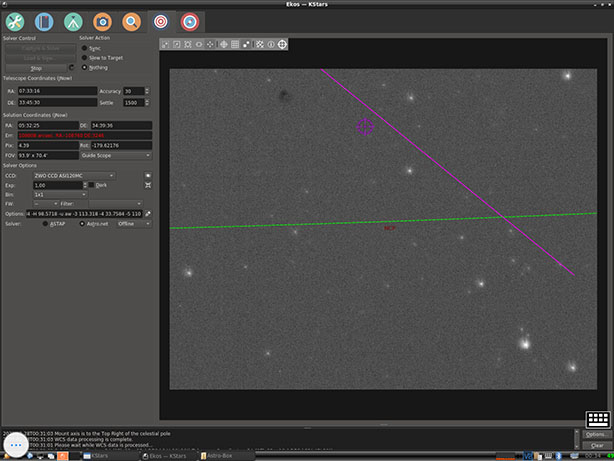Open the scheduler notebook module icon
This screenshot has width=614, height=461.
pos(43,20)
